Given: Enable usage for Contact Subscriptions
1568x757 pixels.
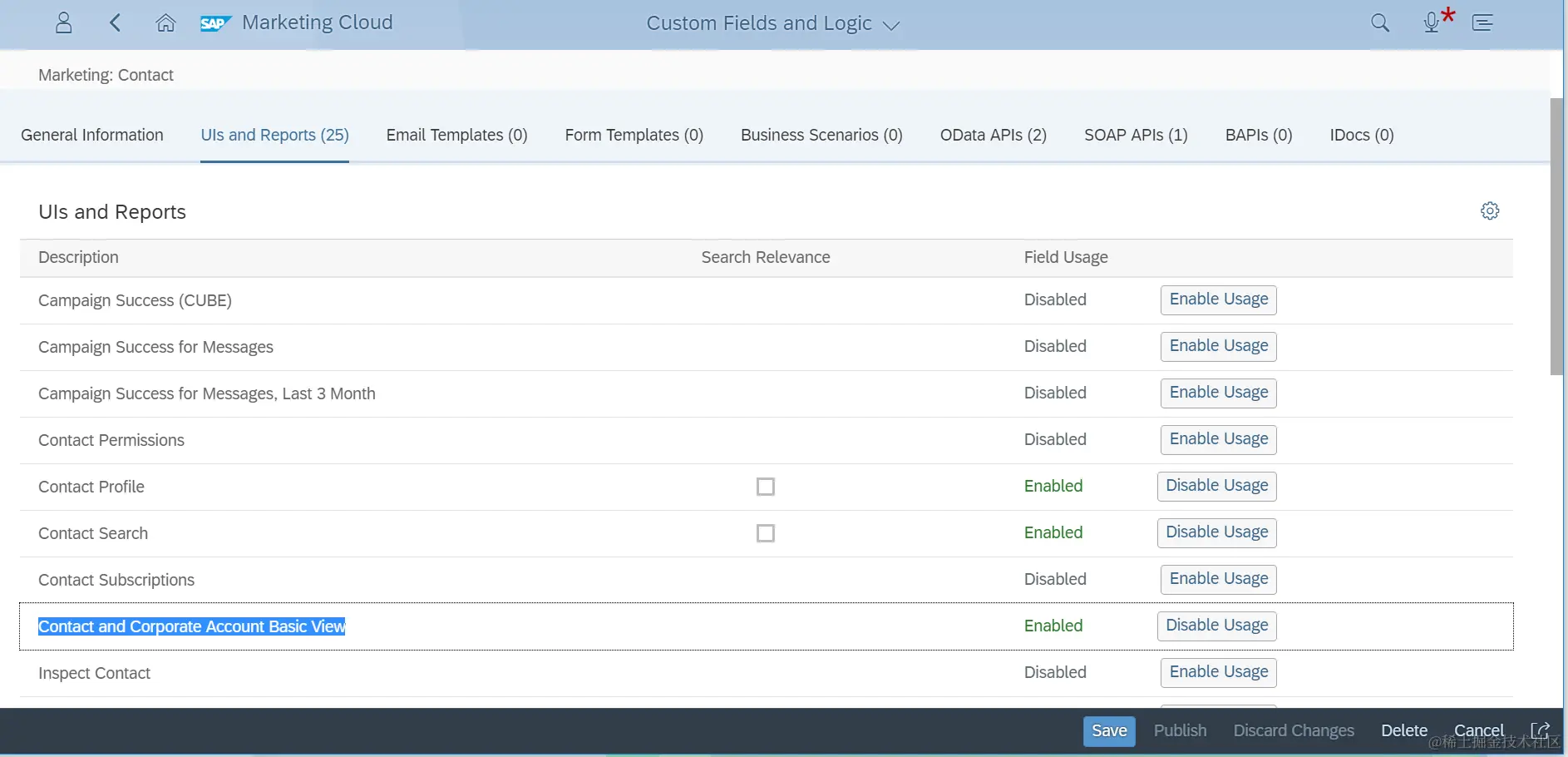Looking at the screenshot, I should pos(1218,579).
